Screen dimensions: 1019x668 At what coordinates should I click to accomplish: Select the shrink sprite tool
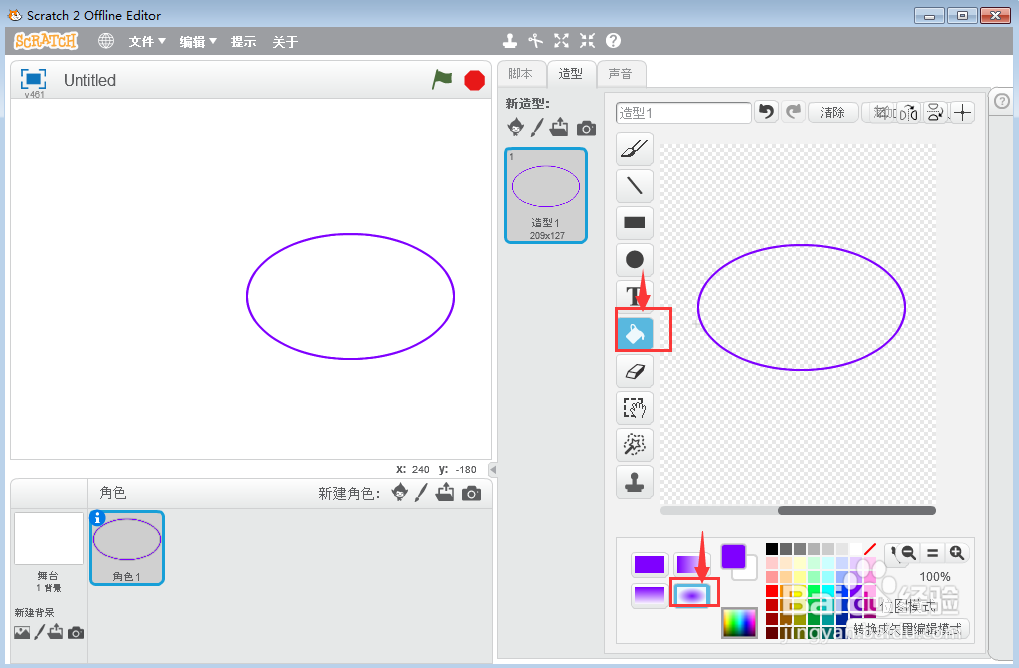point(587,41)
